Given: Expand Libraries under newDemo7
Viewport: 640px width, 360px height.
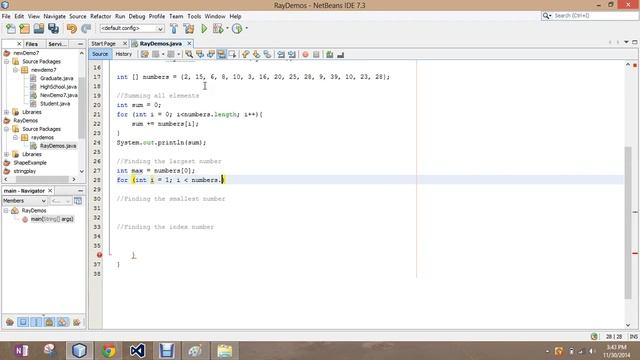Looking at the screenshot, I should coord(7,112).
